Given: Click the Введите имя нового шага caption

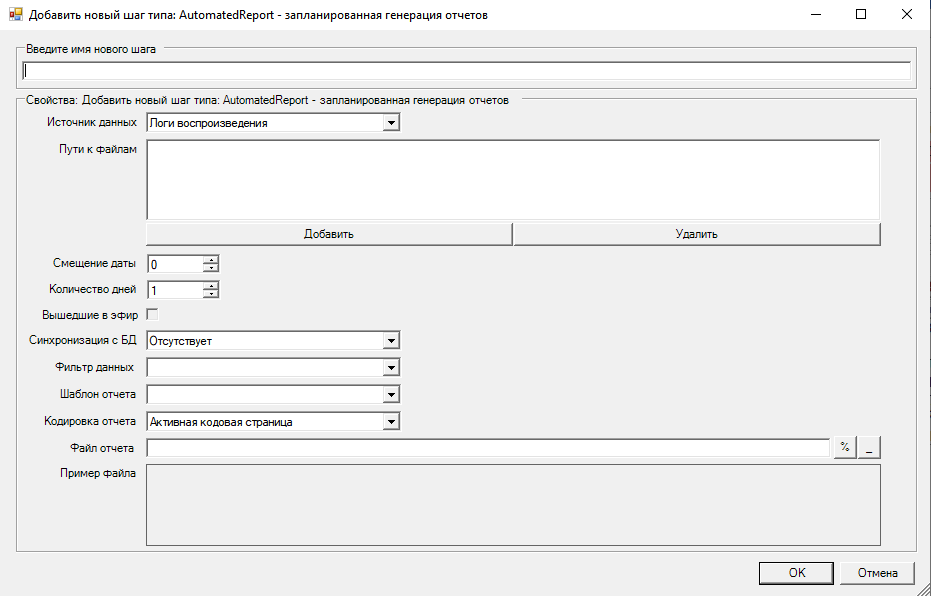Looking at the screenshot, I should (x=91, y=49).
